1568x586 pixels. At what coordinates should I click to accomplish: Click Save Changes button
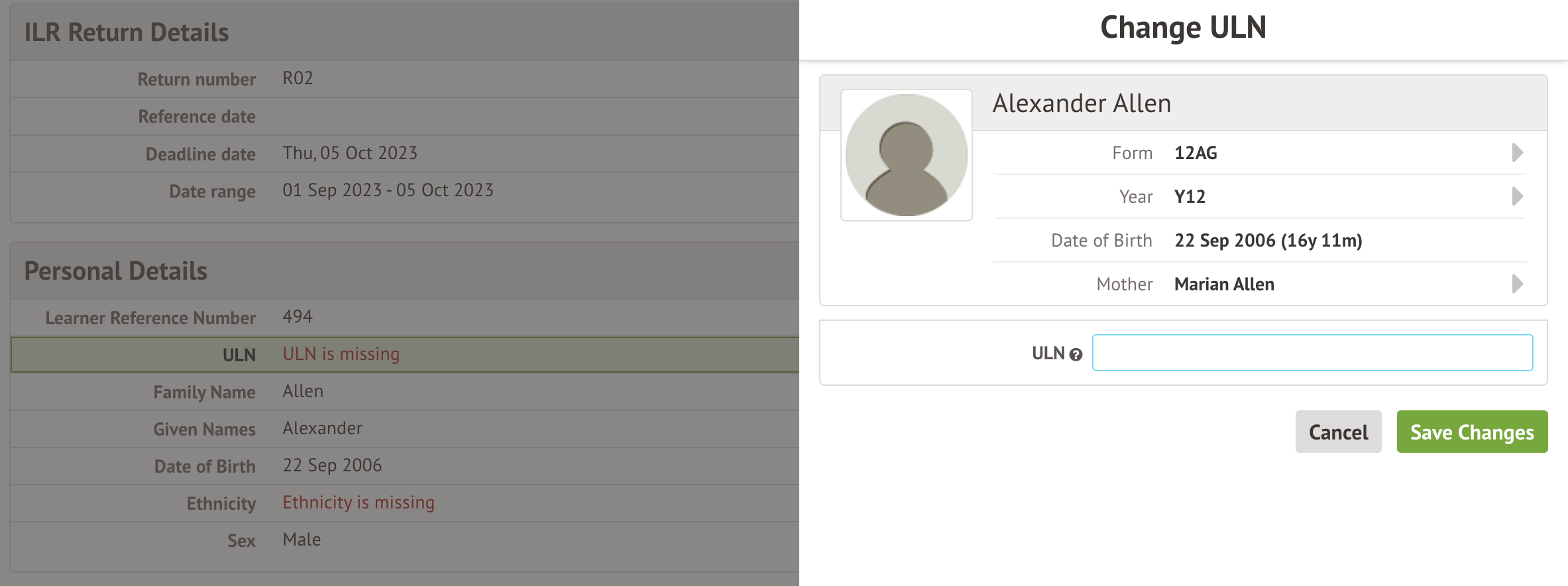click(x=1471, y=432)
